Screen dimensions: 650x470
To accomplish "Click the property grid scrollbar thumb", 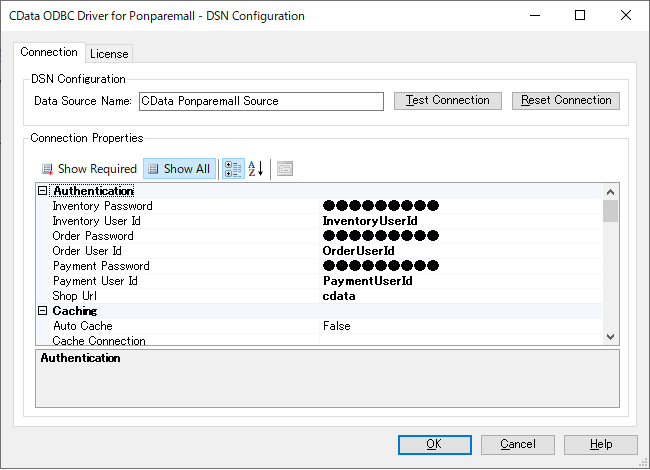I will pyautogui.click(x=610, y=211).
